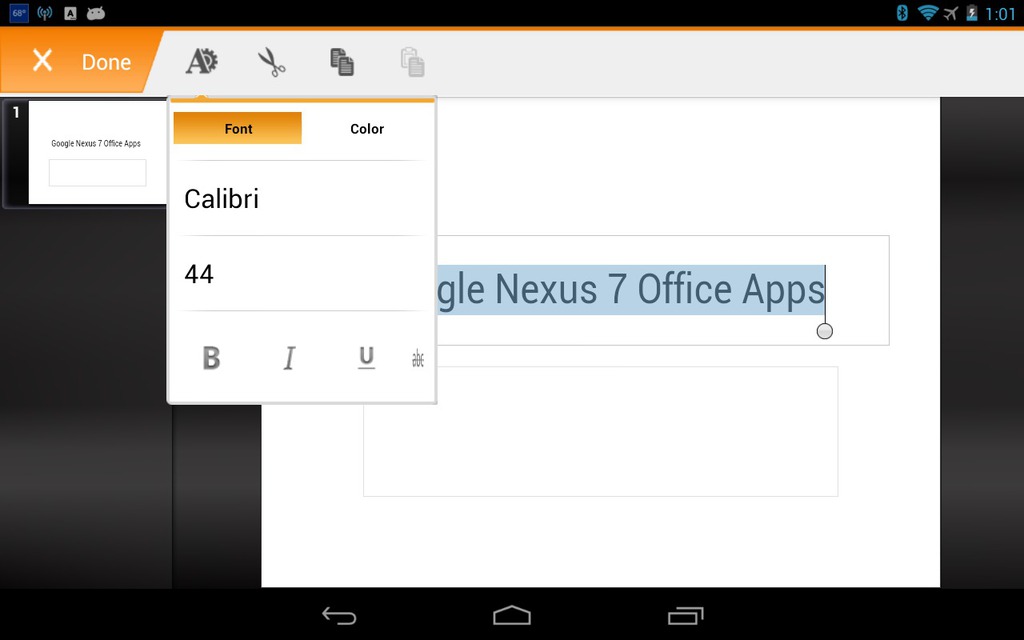Toggle italic formatting
1024x640 pixels.
pos(289,358)
